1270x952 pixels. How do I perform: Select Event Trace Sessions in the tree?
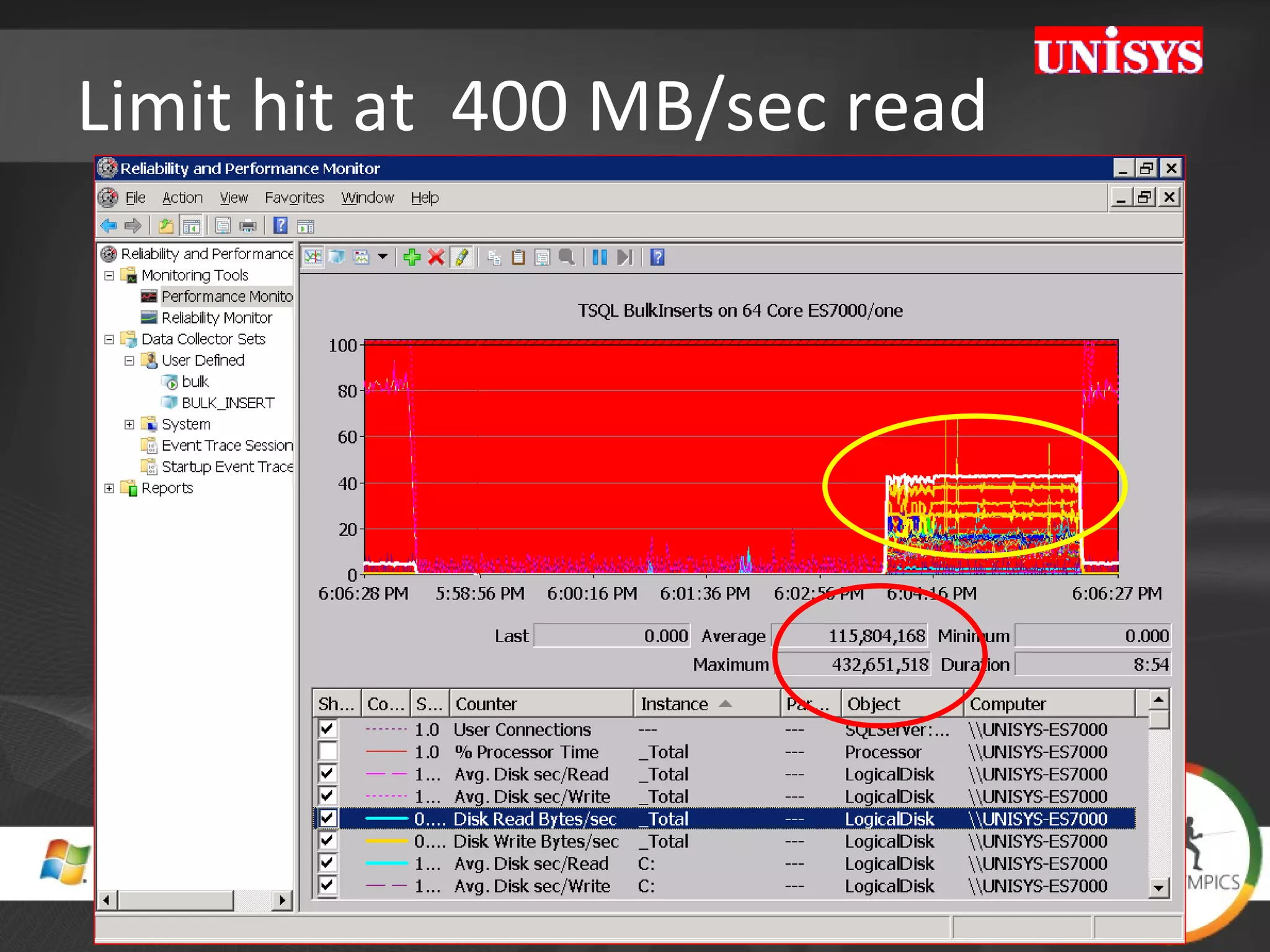[227, 446]
